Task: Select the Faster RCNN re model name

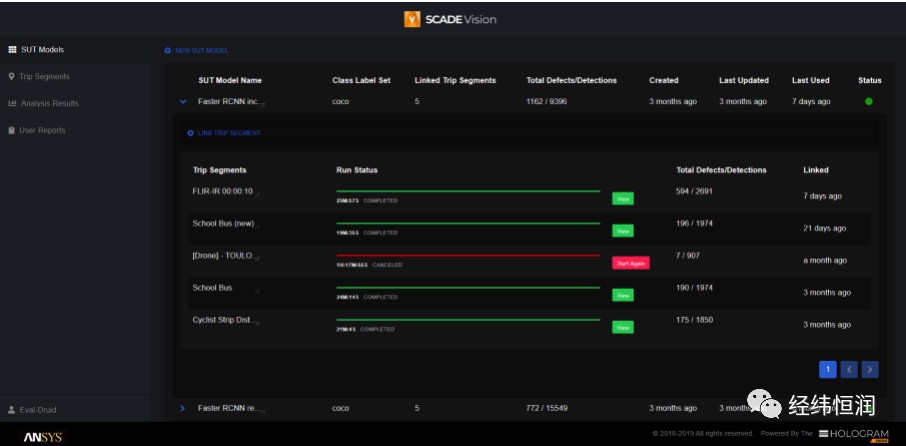Action: (228, 408)
